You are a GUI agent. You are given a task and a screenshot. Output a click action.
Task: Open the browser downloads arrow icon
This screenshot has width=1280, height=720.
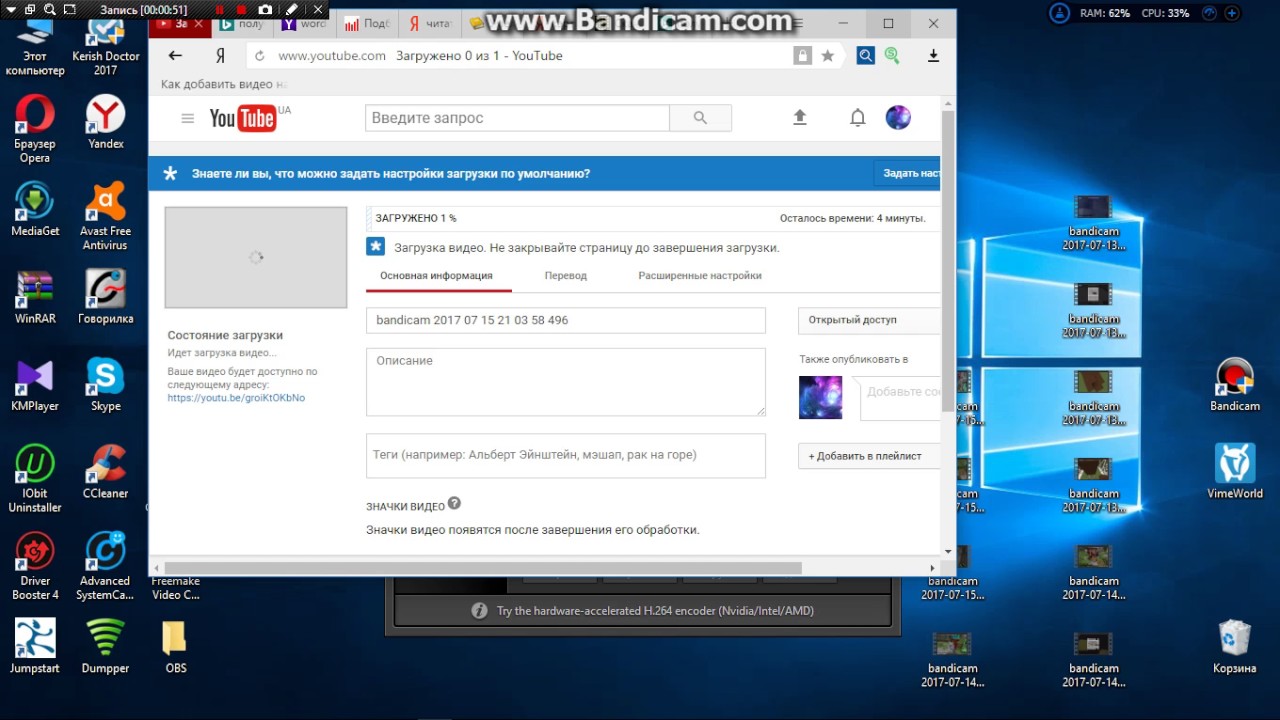pyautogui.click(x=933, y=56)
